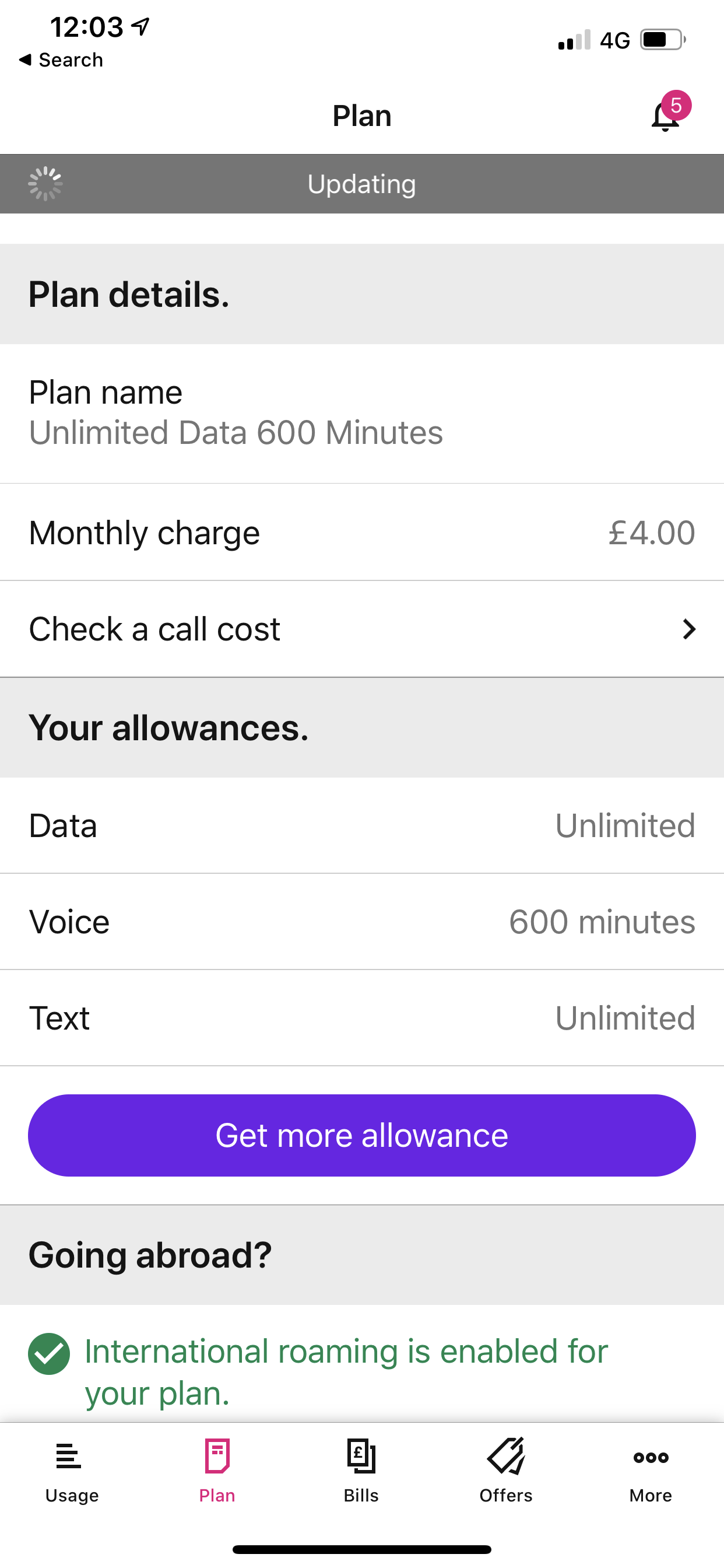Image resolution: width=724 pixels, height=1568 pixels.
Task: Expand the Check a call cost chevron
Action: coord(688,629)
